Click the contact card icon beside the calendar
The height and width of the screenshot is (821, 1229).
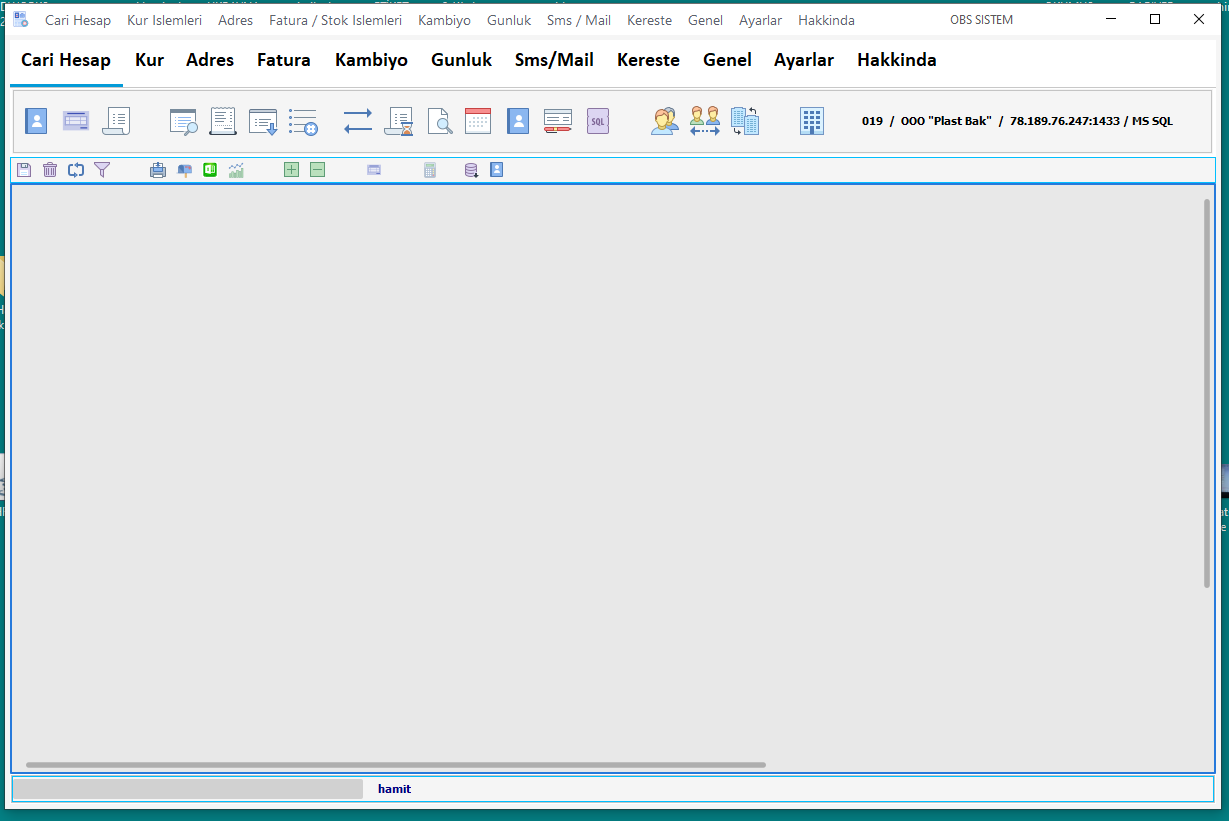[518, 121]
